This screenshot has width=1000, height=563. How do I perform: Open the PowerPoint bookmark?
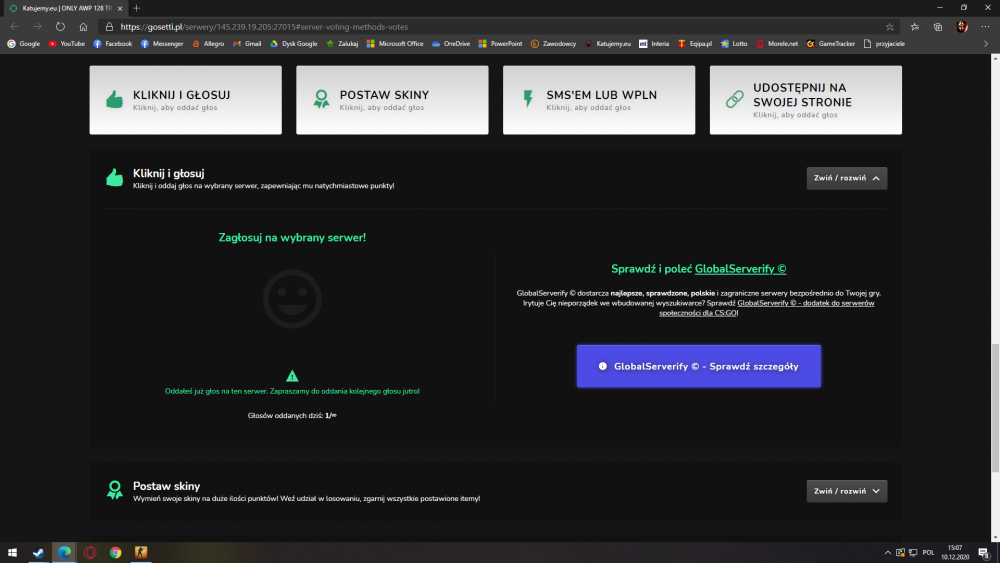(x=500, y=44)
